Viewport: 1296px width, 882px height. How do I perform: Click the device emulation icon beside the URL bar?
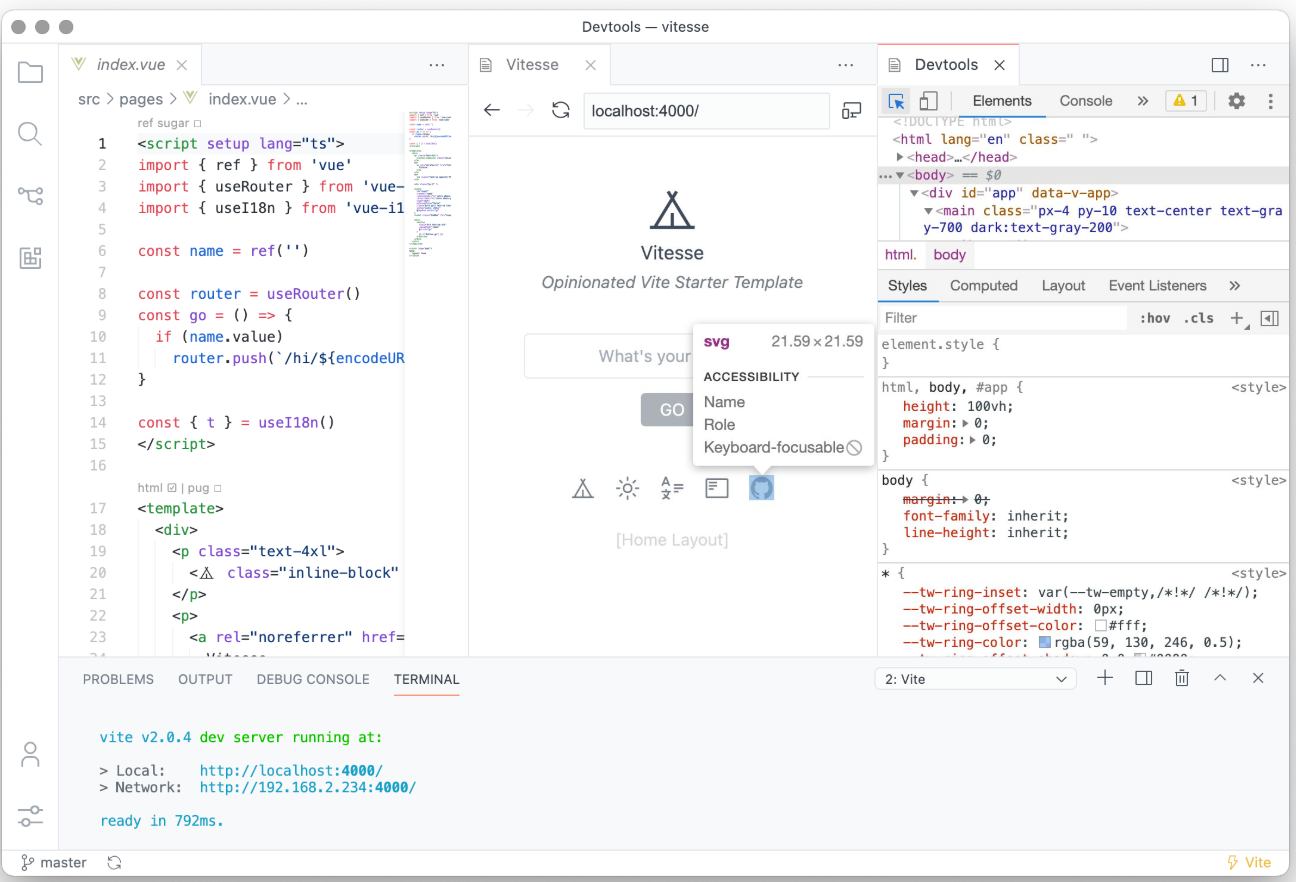pos(852,110)
